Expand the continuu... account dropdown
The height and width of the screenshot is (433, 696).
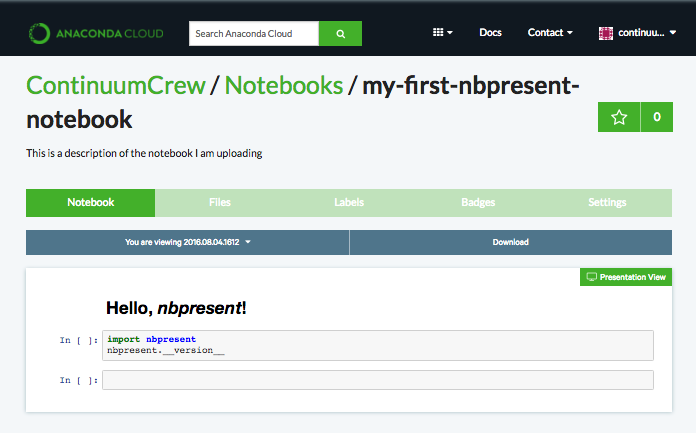tap(647, 32)
